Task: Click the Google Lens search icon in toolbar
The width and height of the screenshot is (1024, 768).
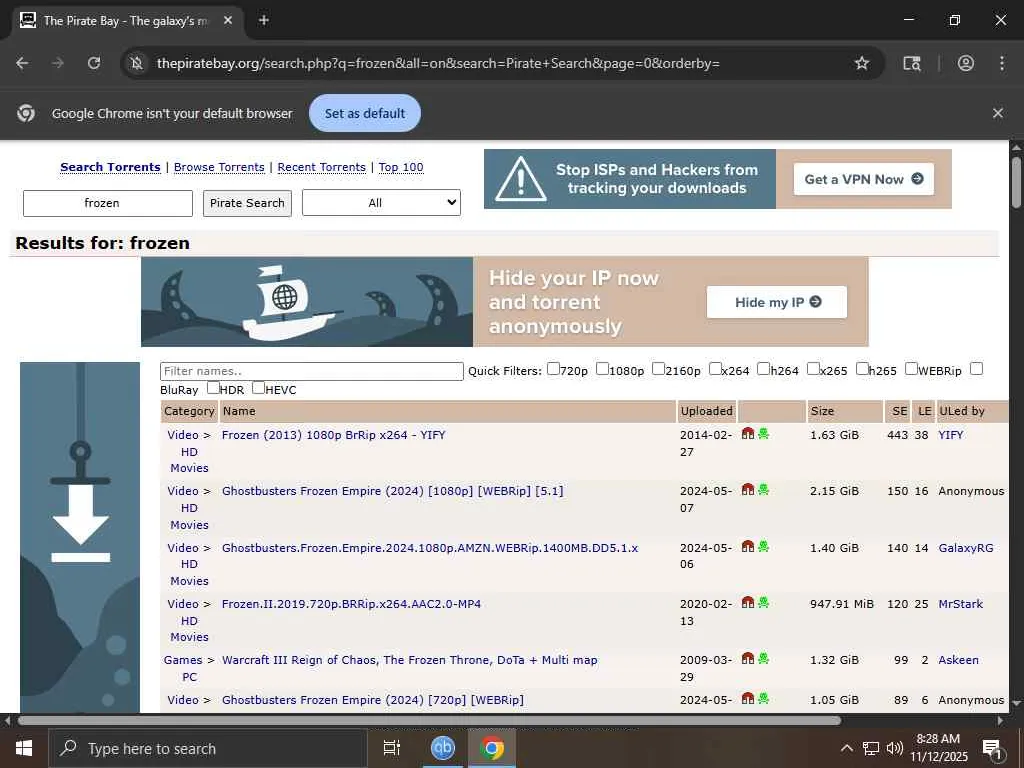Action: [912, 63]
